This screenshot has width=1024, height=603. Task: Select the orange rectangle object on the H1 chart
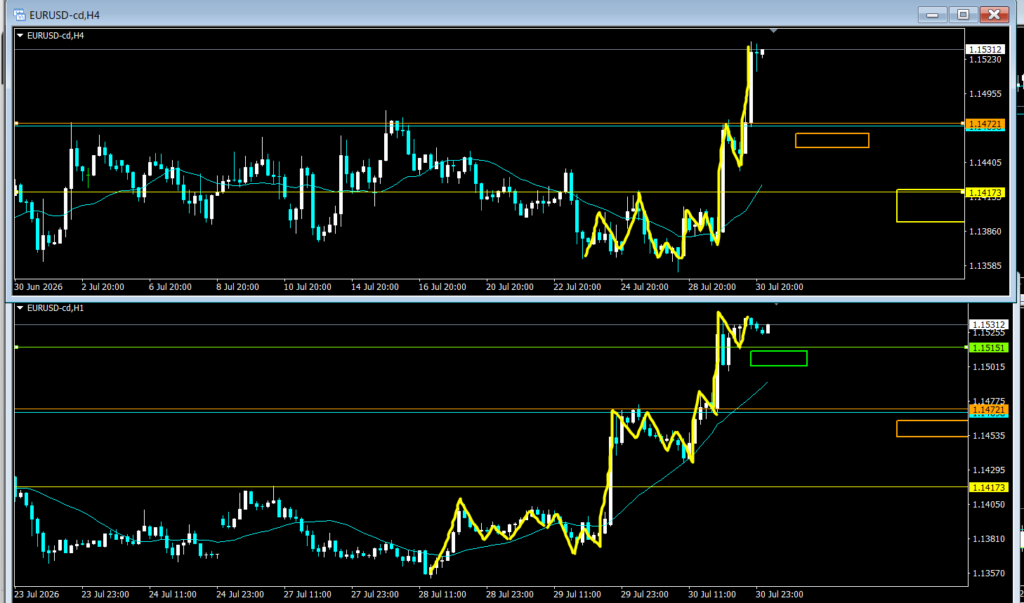(x=932, y=429)
